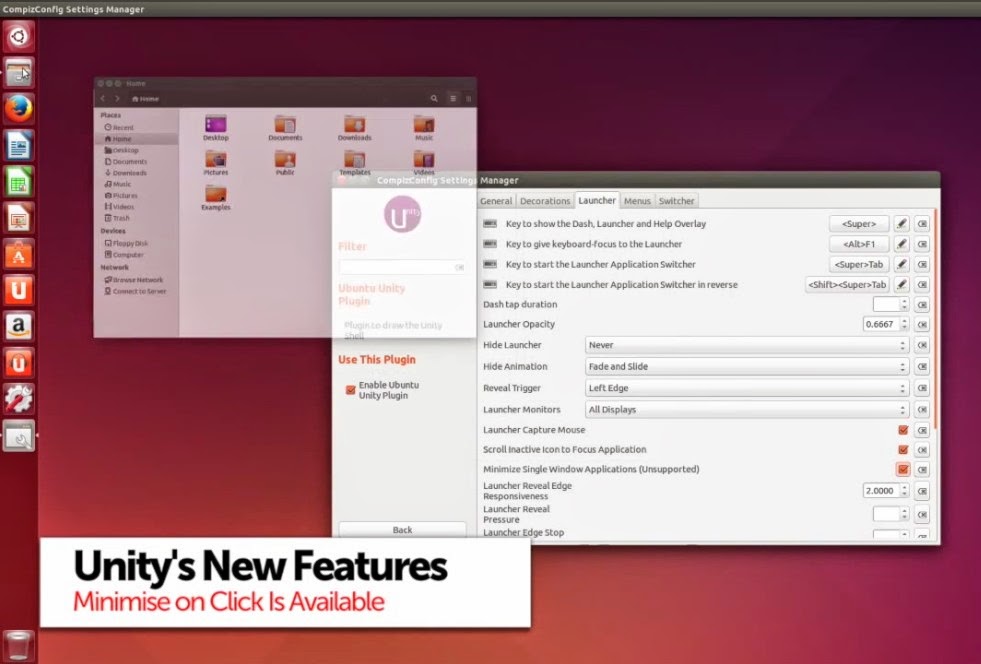This screenshot has height=664, width=981.
Task: Switch to the Decorations tab
Action: (x=545, y=200)
